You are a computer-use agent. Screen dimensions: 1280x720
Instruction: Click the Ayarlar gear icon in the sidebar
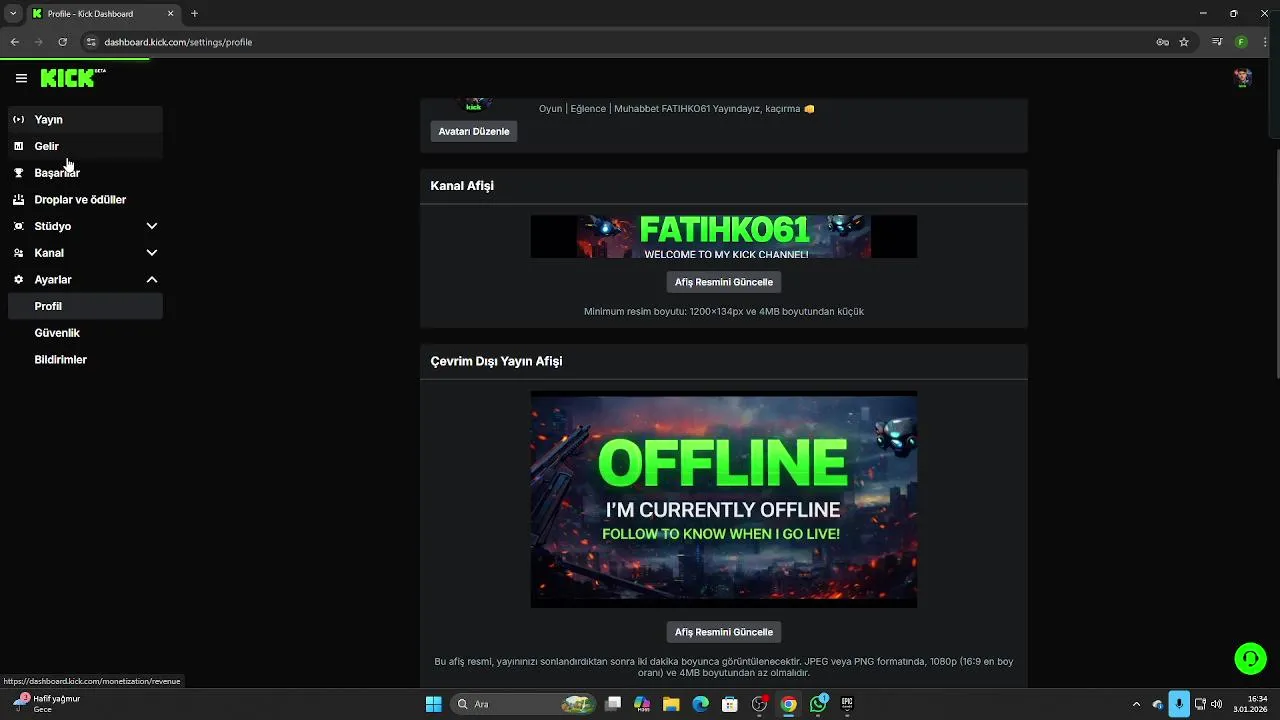click(x=18, y=280)
